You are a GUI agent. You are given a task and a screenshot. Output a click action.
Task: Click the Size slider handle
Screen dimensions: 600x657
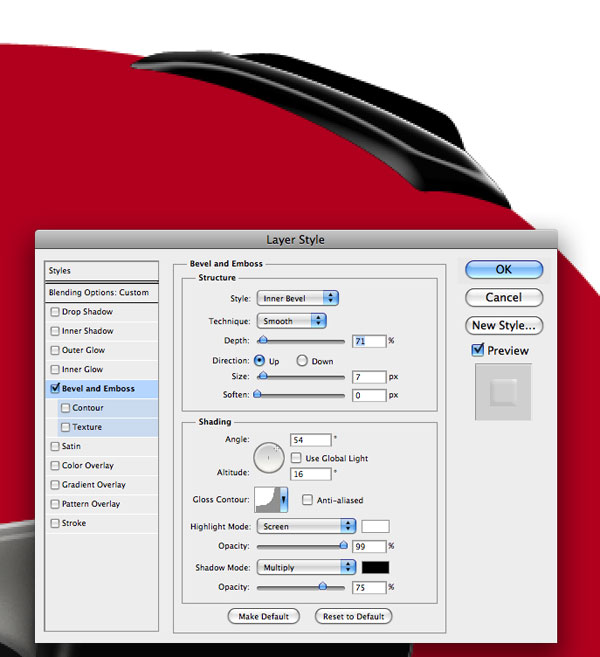pos(263,375)
